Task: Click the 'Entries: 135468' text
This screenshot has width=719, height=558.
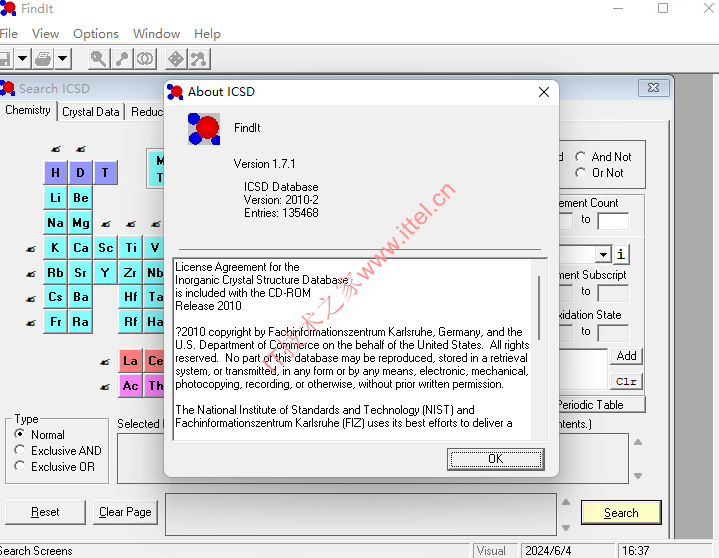Action: pos(281,213)
